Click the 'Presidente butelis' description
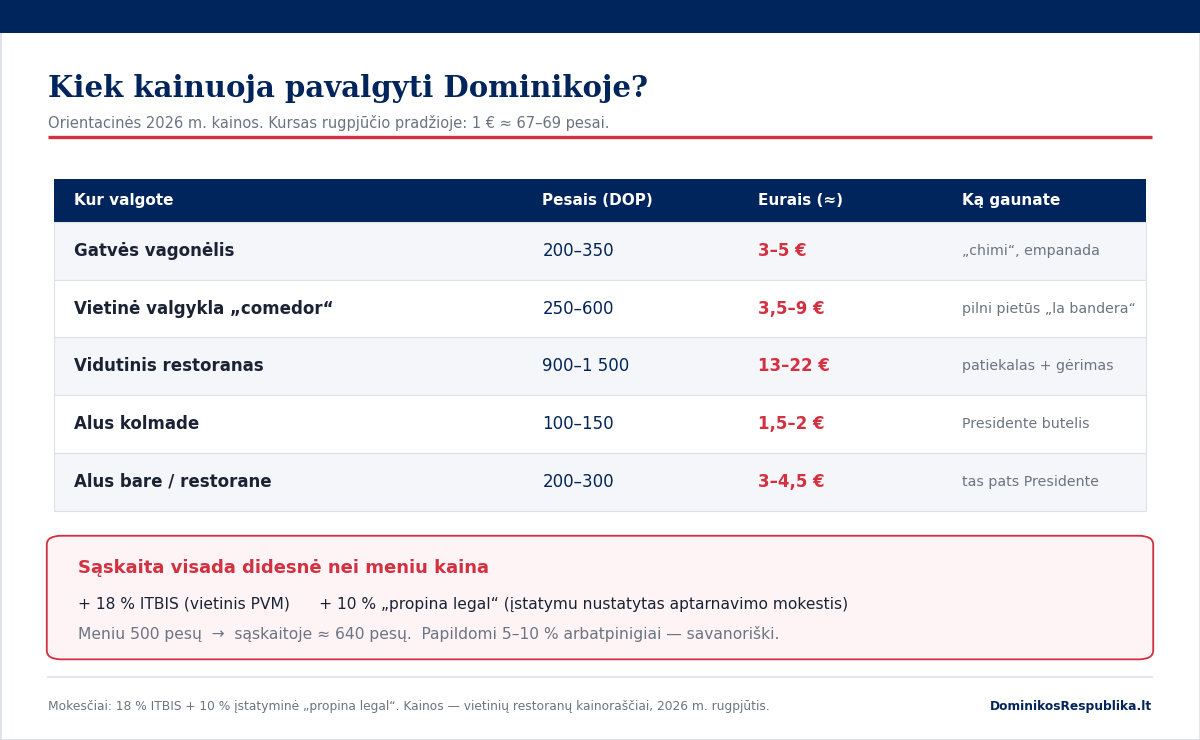This screenshot has height=740, width=1200. tap(1026, 424)
